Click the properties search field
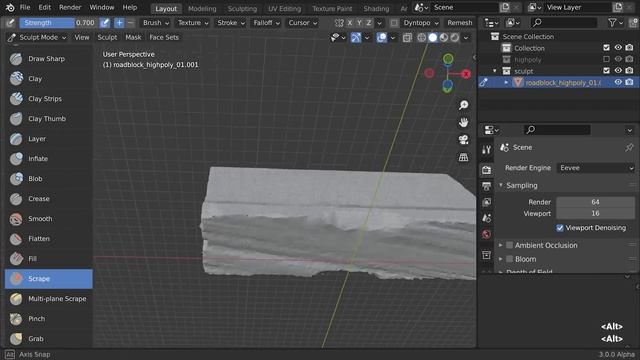The width and height of the screenshot is (640, 360). pos(558,130)
